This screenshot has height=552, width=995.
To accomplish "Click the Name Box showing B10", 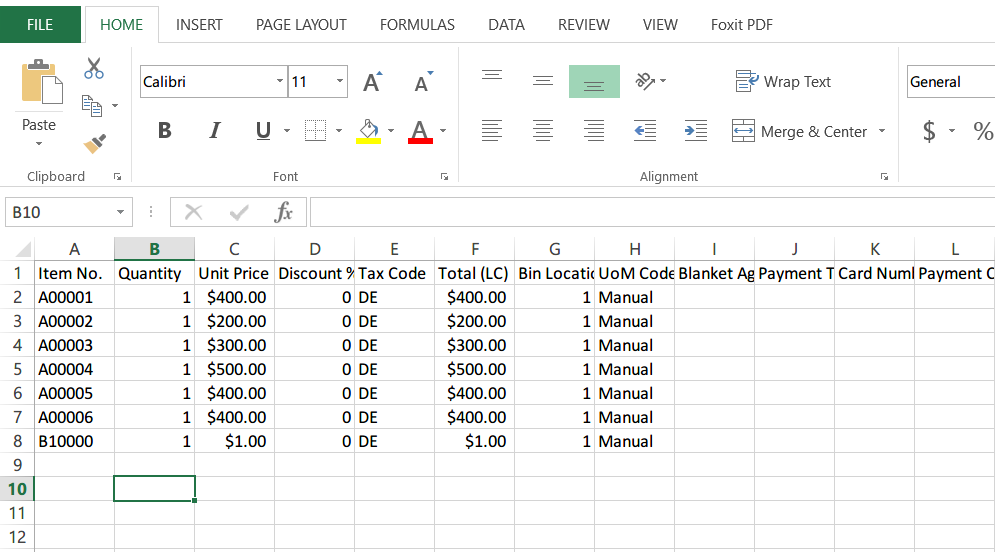I will (x=58, y=212).
